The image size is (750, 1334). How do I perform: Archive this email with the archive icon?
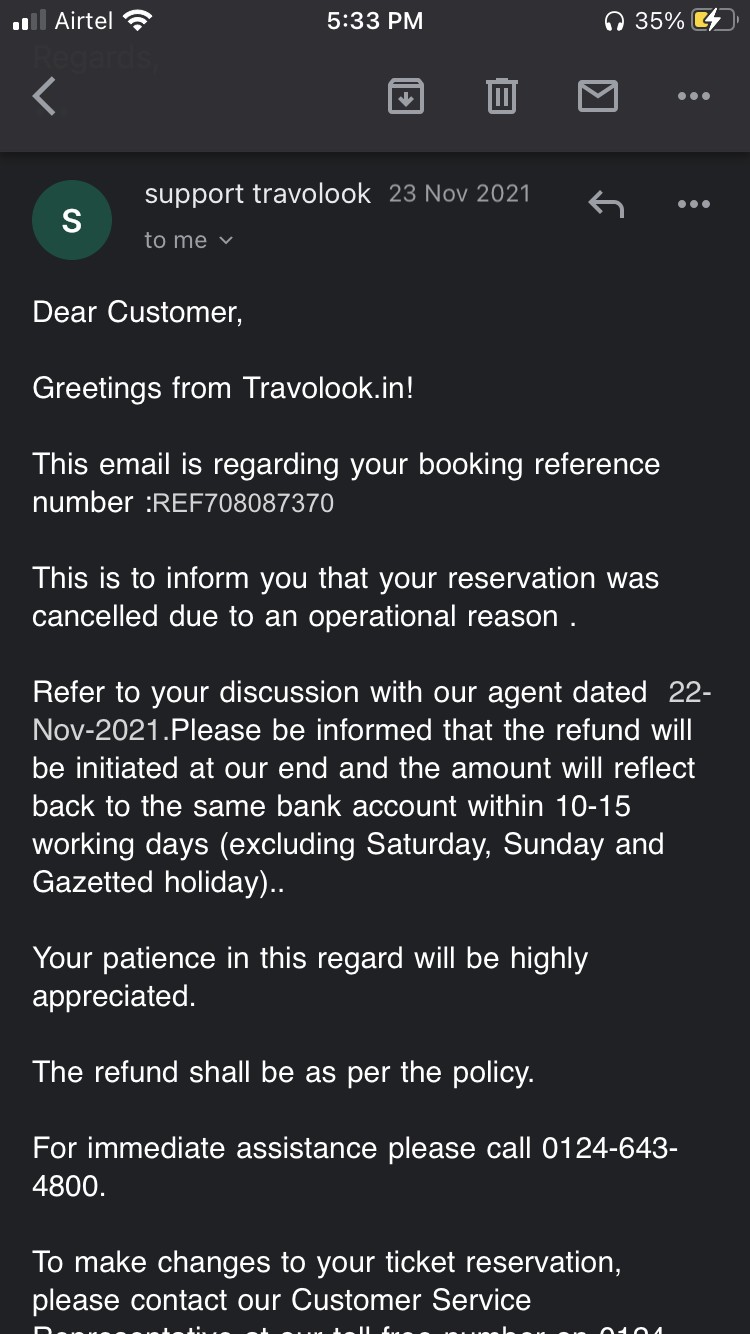405,97
